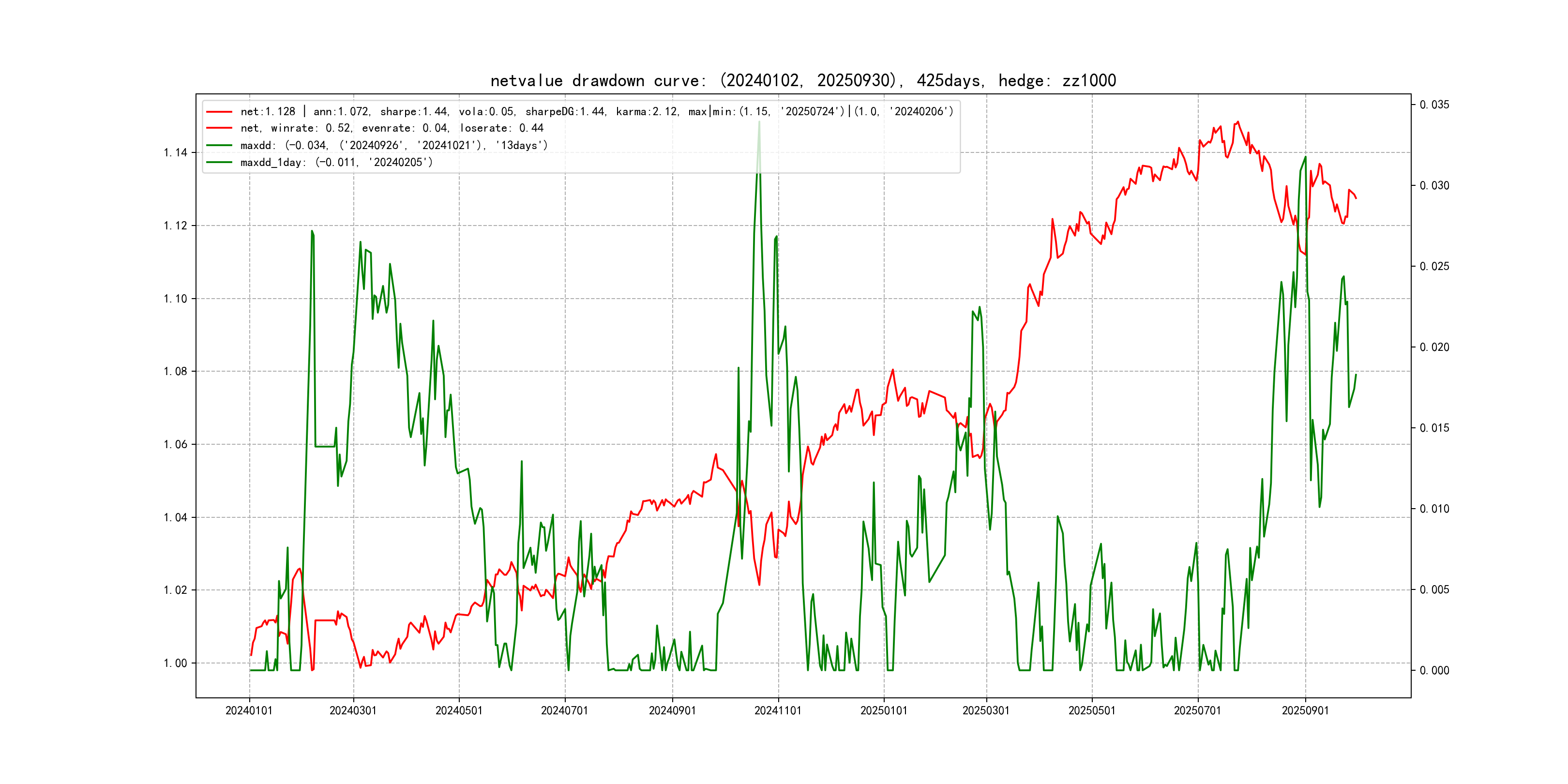Screen dimensions: 1568x784
Task: Click the 20250901 x-axis label
Action: pos(1305,710)
